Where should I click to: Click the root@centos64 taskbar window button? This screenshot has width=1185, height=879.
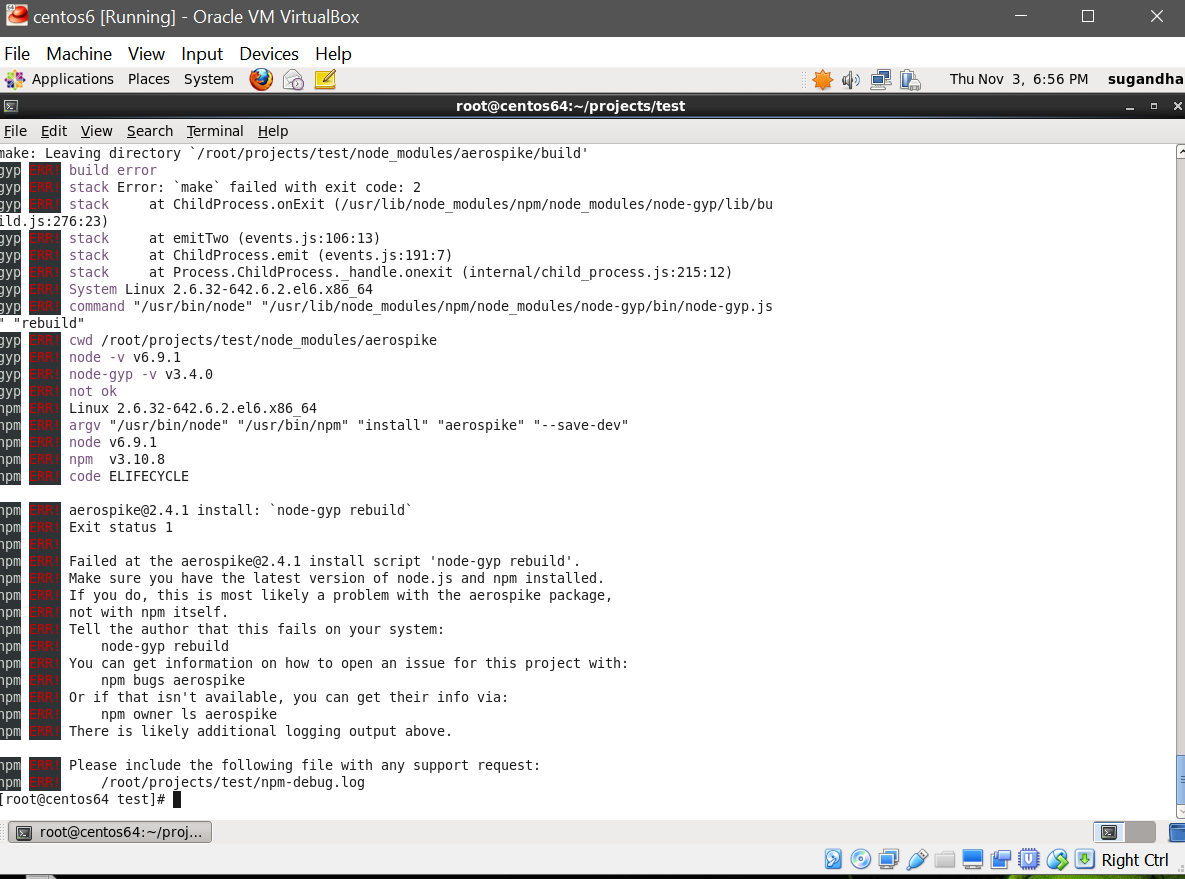[x=110, y=832]
